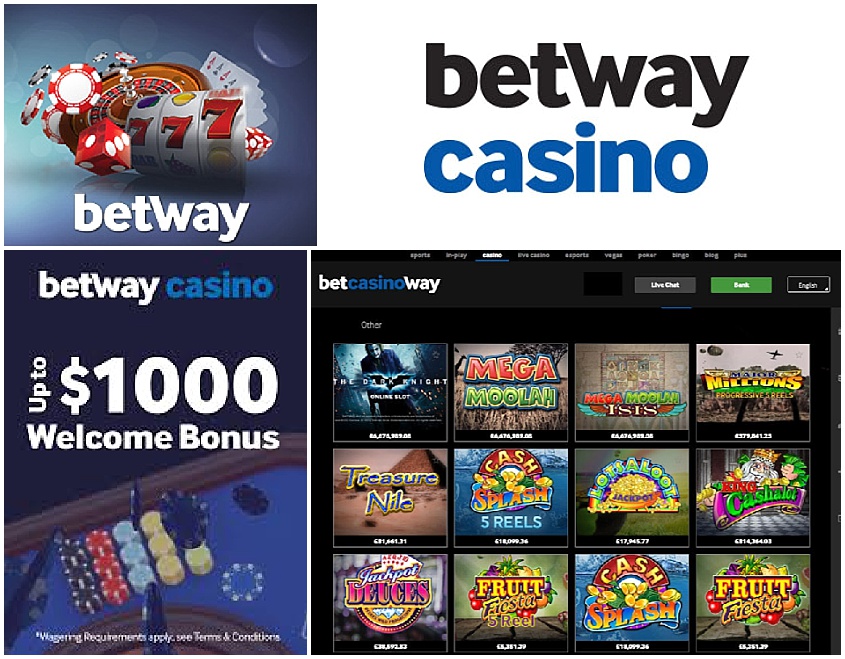The width and height of the screenshot is (845, 659).
Task: Open the live casino tab
Action: 534,255
